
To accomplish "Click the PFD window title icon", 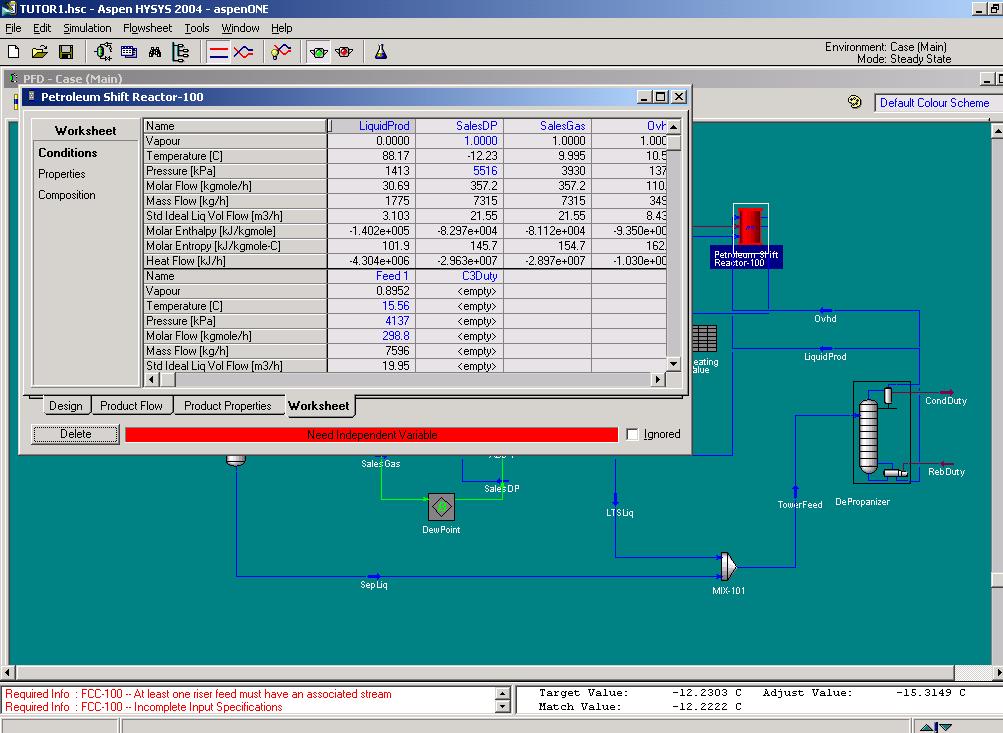I will click(13, 78).
